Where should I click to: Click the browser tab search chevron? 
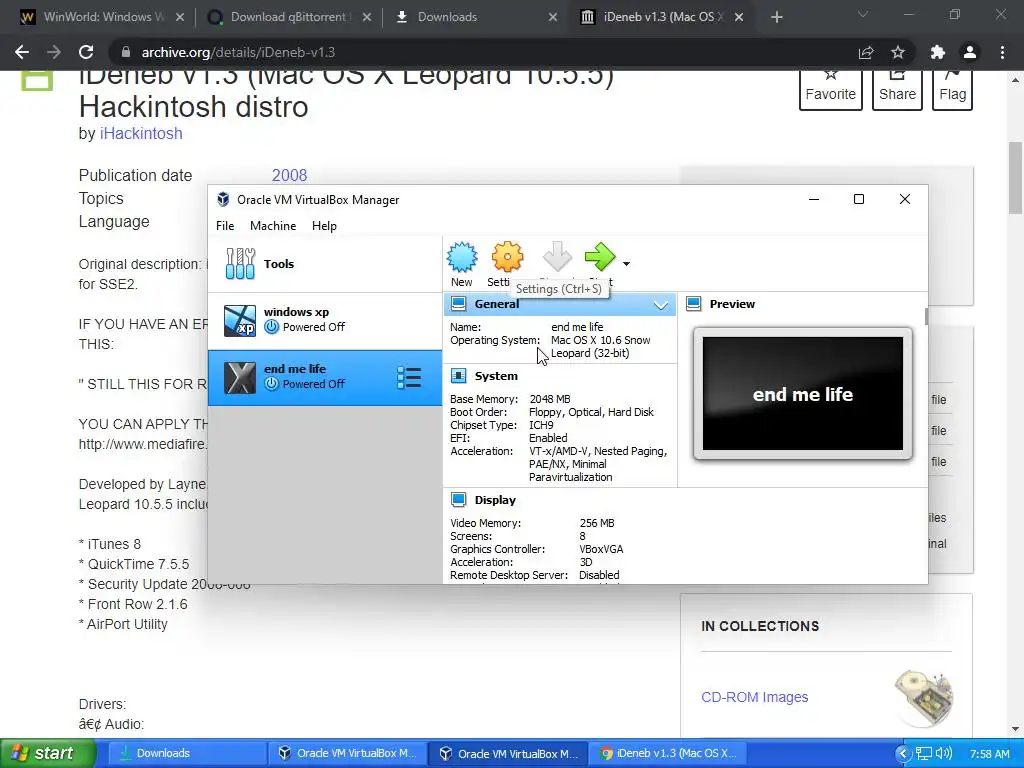862,15
